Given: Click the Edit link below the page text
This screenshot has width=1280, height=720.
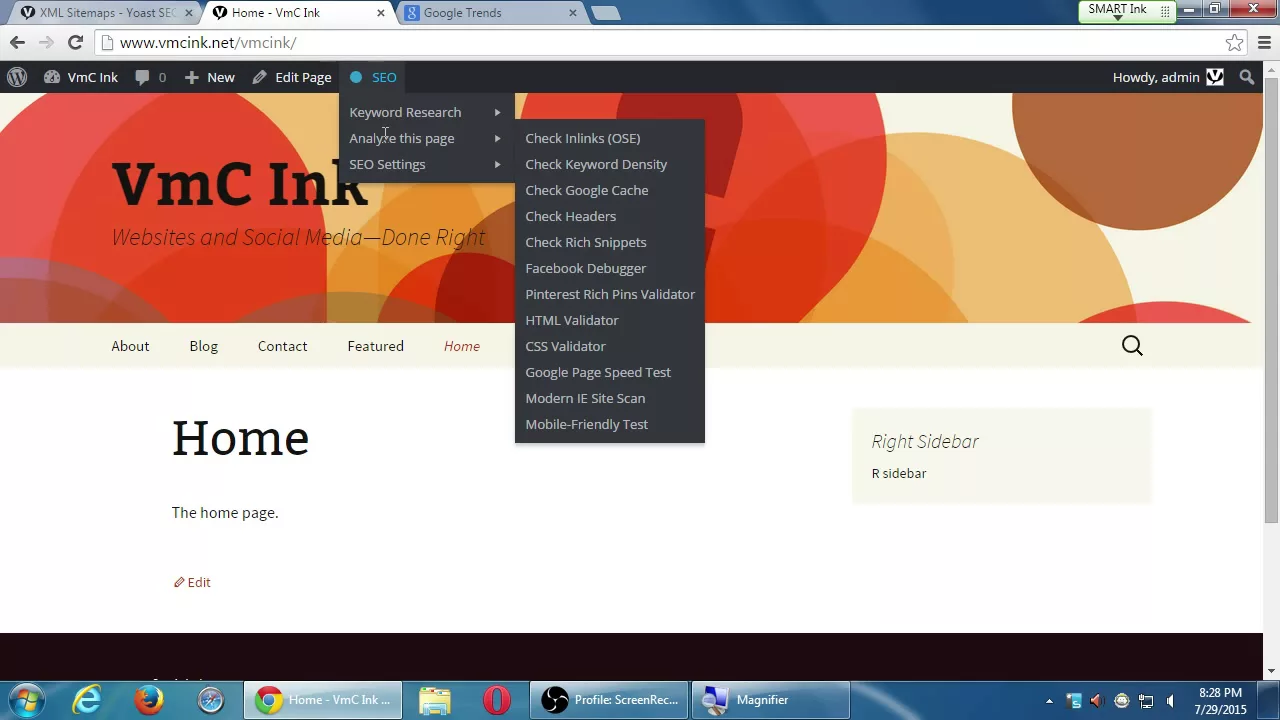Looking at the screenshot, I should [x=192, y=582].
